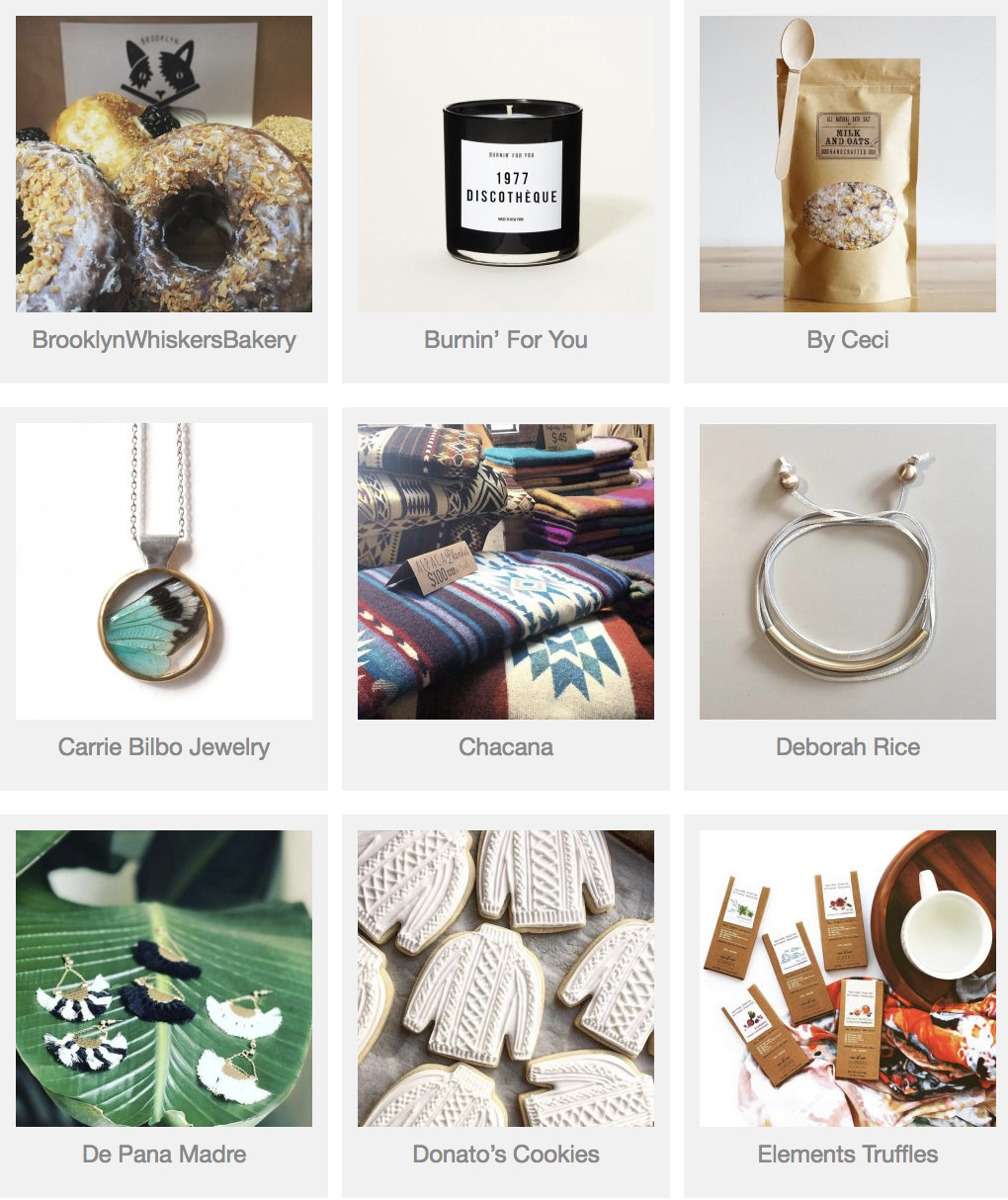Visit the Elements Truffles vendor page

848,1155
